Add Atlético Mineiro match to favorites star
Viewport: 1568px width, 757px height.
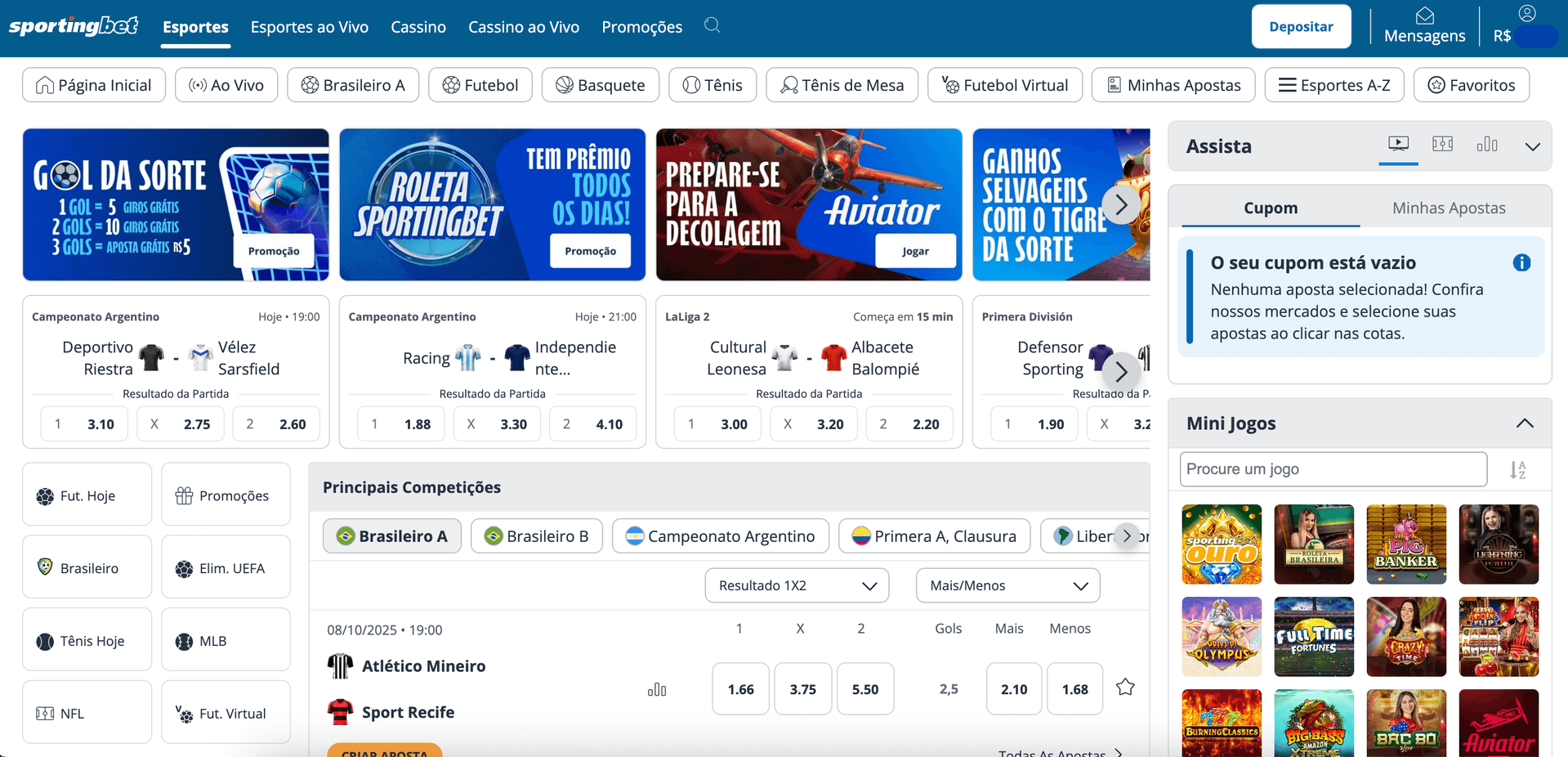click(x=1125, y=688)
